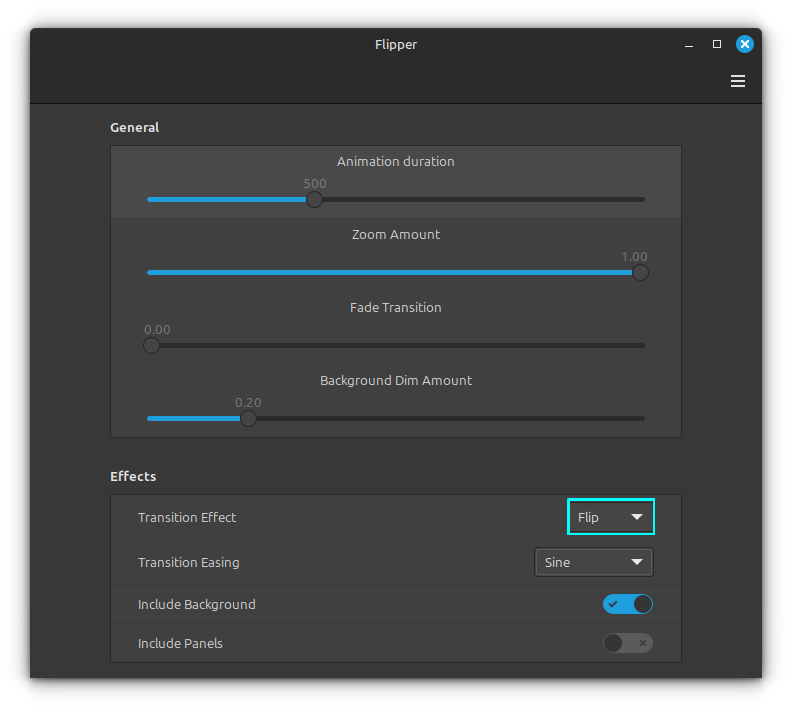Image resolution: width=792 pixels, height=710 pixels.
Task: Enable the Include Panels switch
Action: coord(628,643)
